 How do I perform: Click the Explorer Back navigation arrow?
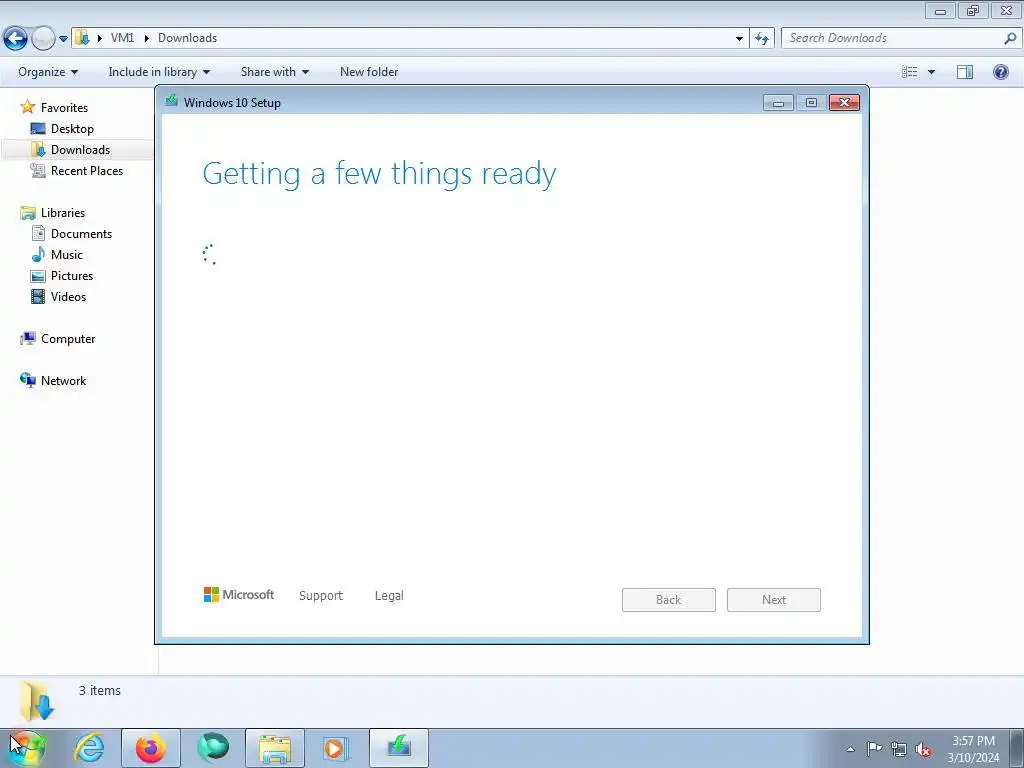coord(16,39)
